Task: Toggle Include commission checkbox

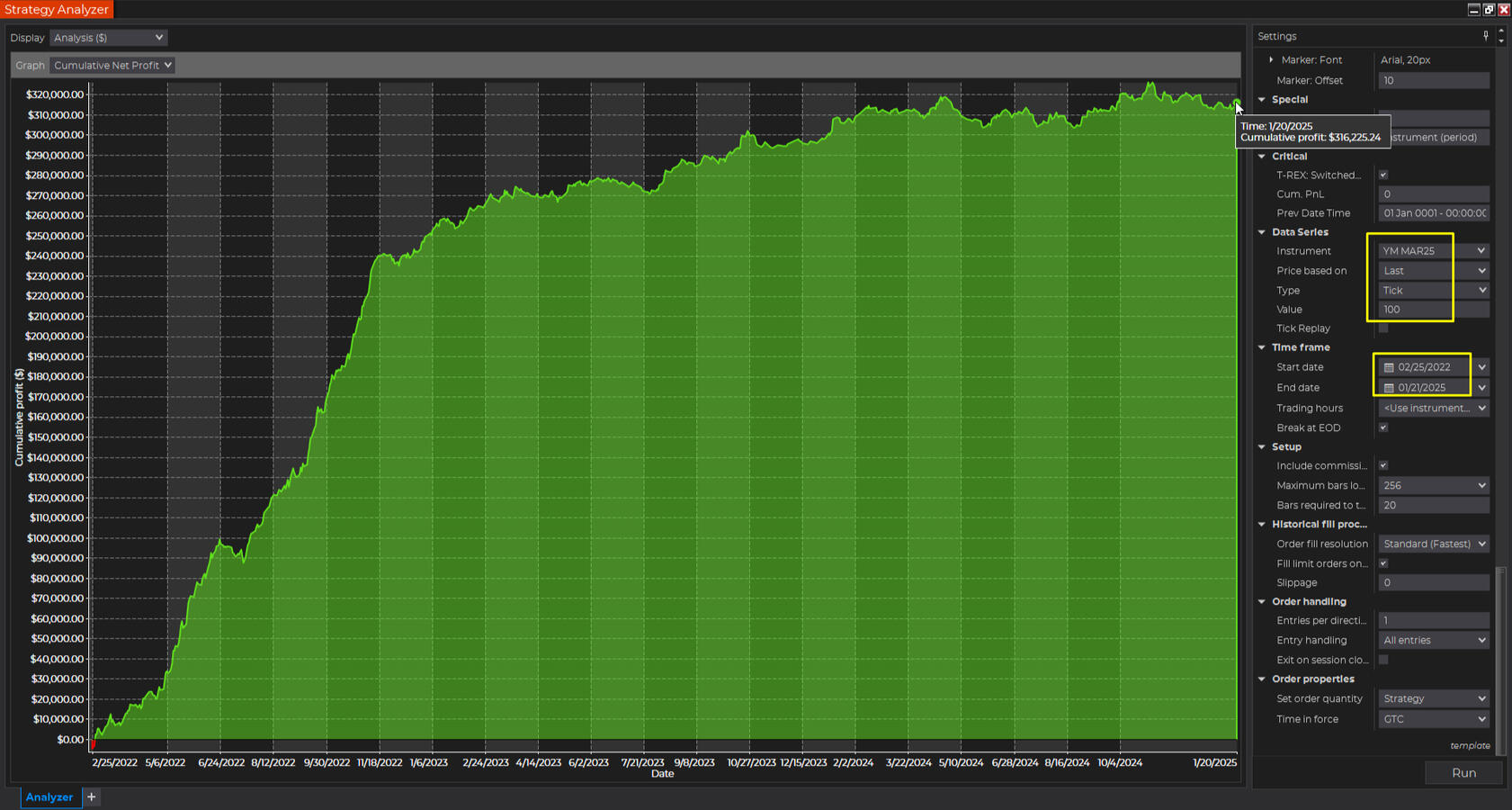Action: 1383,465
